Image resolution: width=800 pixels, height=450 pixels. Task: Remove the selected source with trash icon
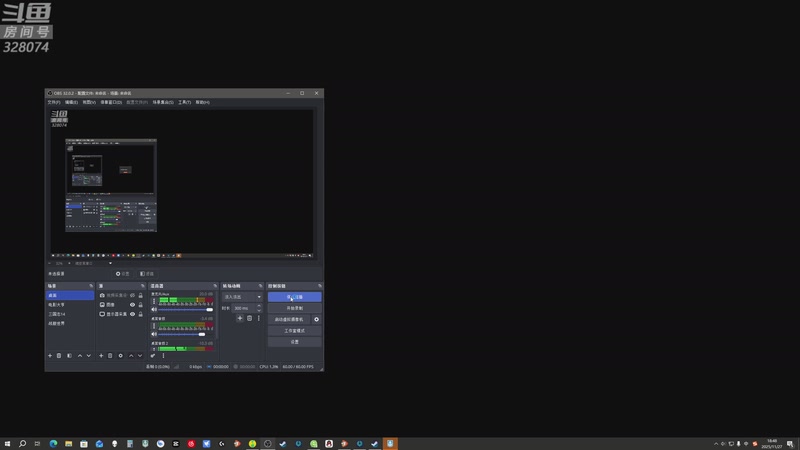pos(110,356)
